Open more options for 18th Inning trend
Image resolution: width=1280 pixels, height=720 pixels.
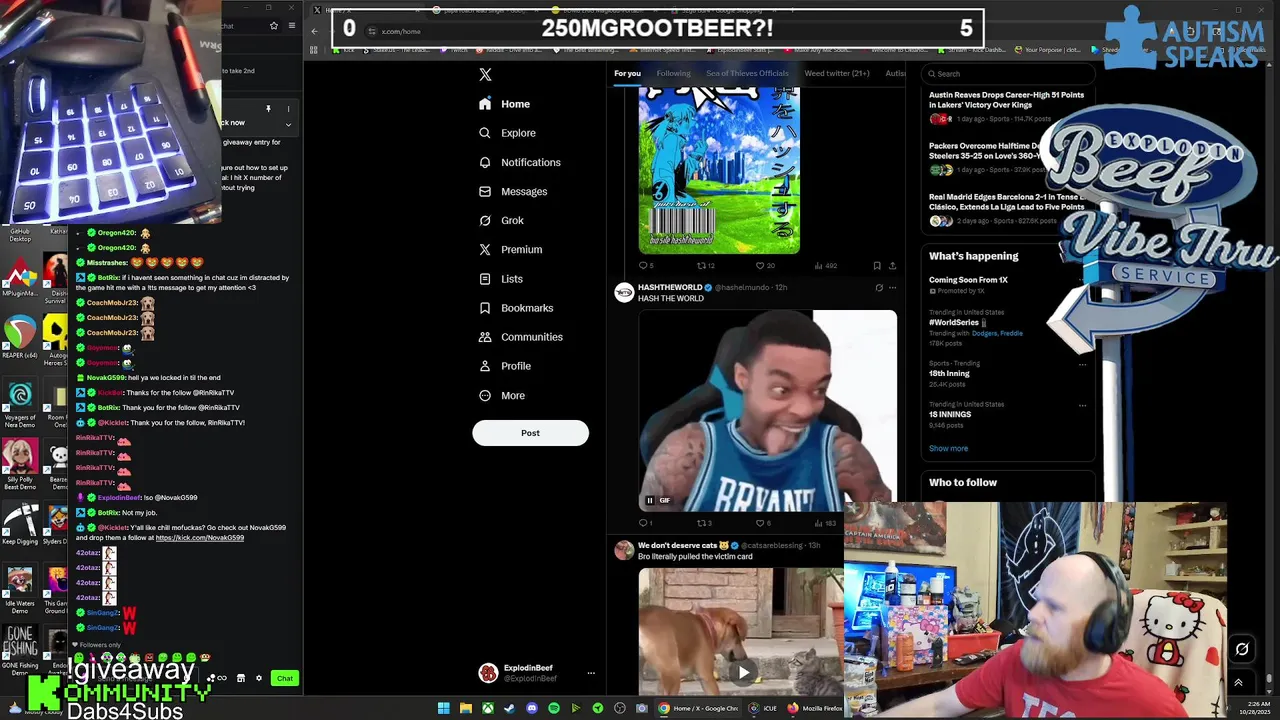point(1082,365)
